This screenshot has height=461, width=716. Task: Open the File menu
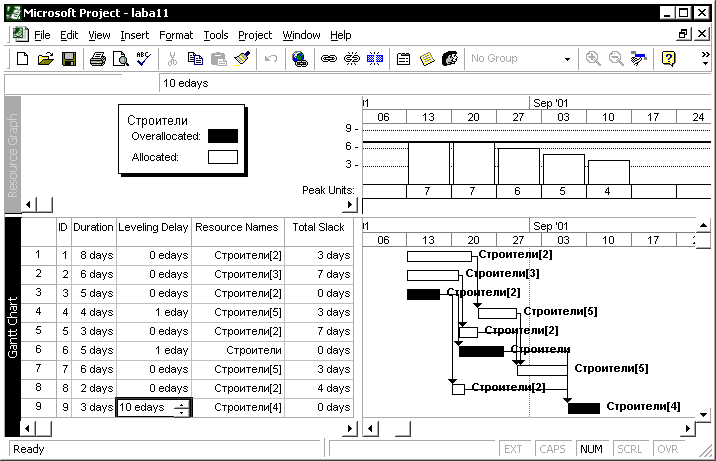[42, 35]
